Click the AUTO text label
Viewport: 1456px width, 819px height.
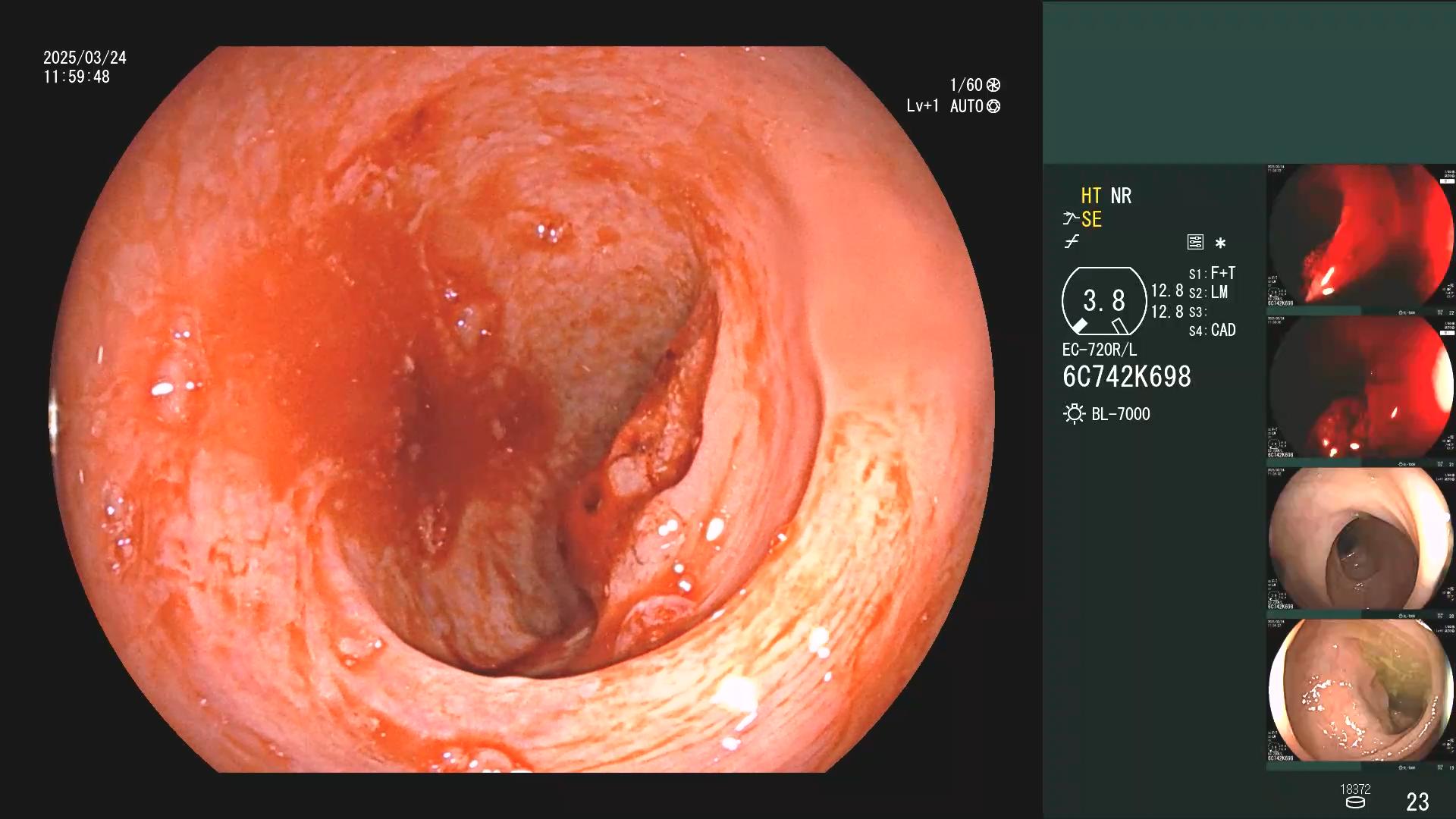tap(967, 106)
